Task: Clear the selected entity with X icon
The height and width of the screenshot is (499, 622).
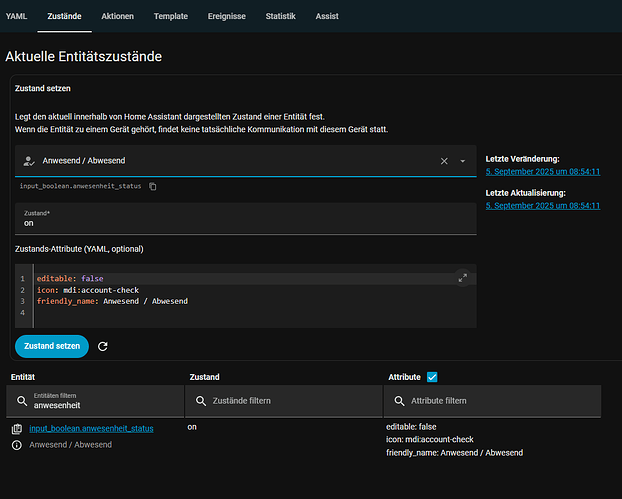Action: (444, 161)
